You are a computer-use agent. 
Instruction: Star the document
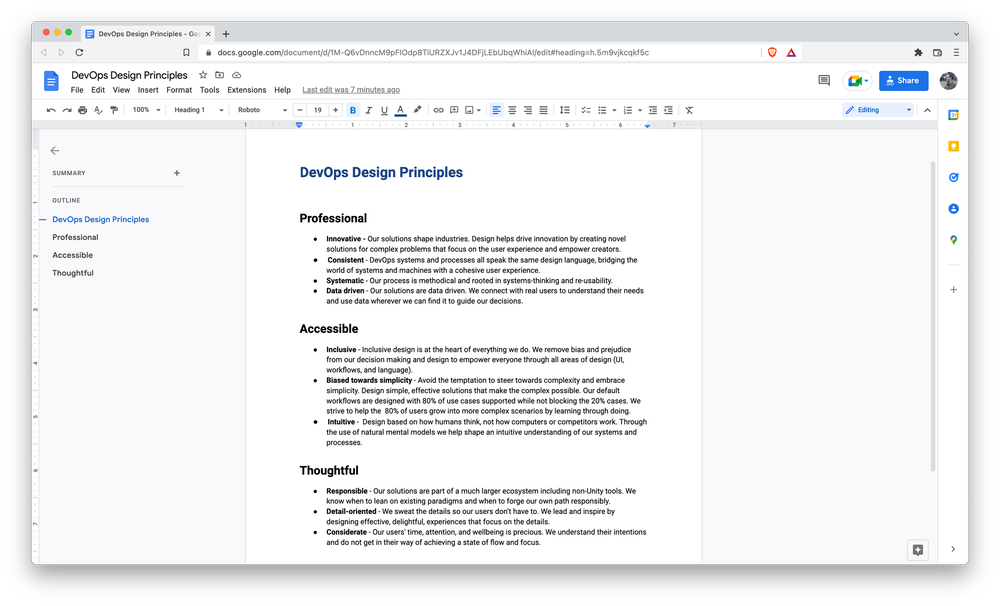coord(203,75)
